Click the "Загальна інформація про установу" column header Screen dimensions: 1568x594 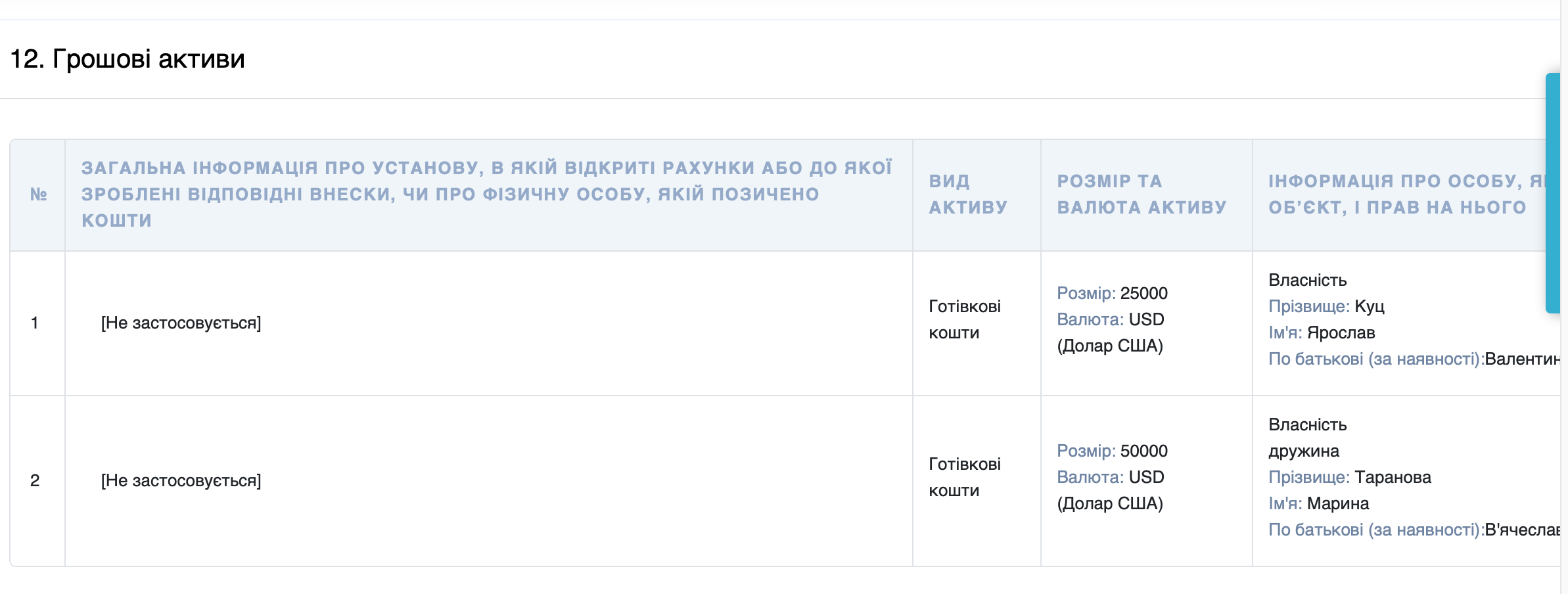click(486, 194)
